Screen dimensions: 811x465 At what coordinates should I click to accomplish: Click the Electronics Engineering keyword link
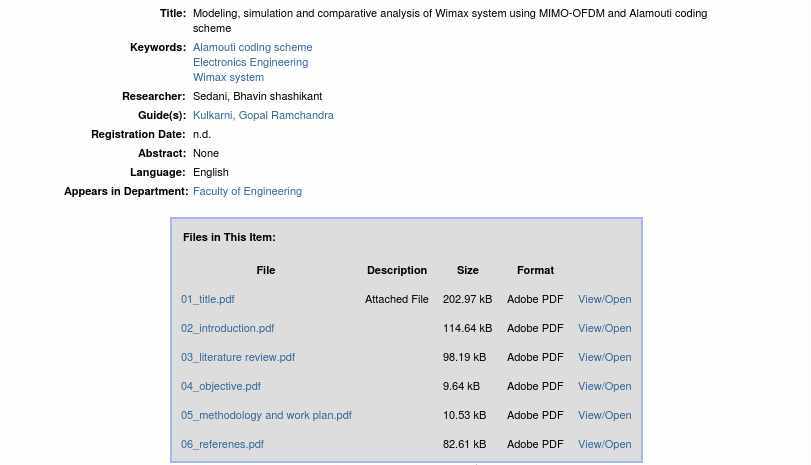(250, 62)
